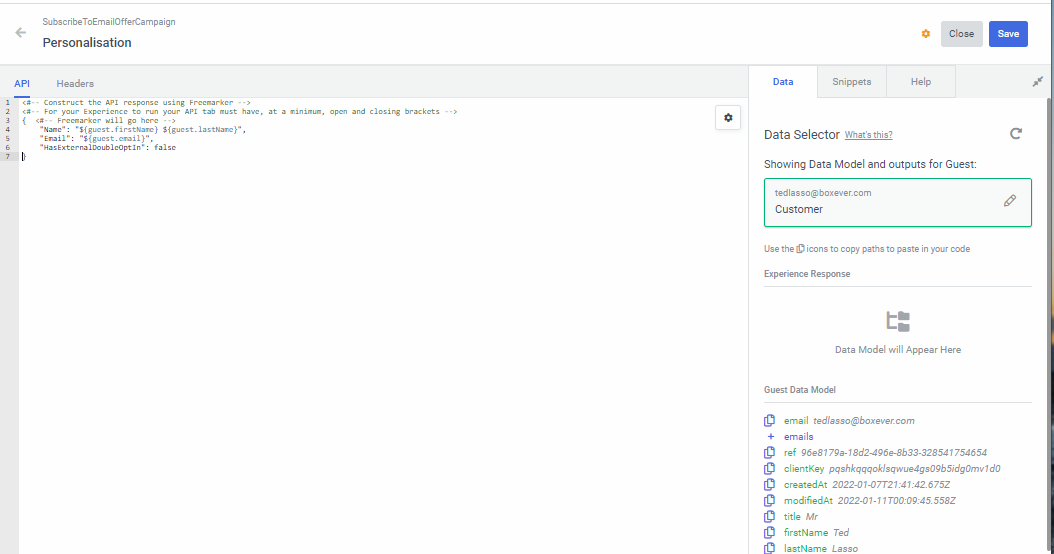Switch to the Headers tab

[x=75, y=84]
